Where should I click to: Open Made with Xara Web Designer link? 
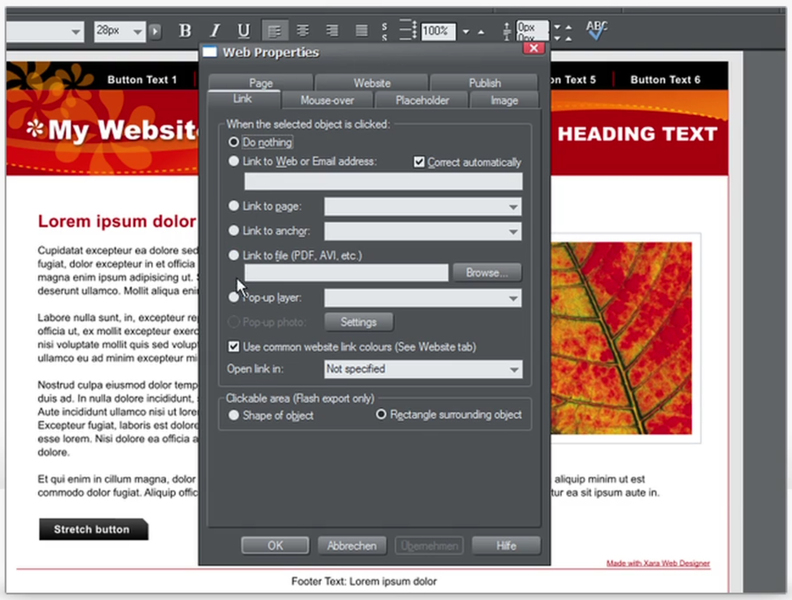tap(658, 563)
